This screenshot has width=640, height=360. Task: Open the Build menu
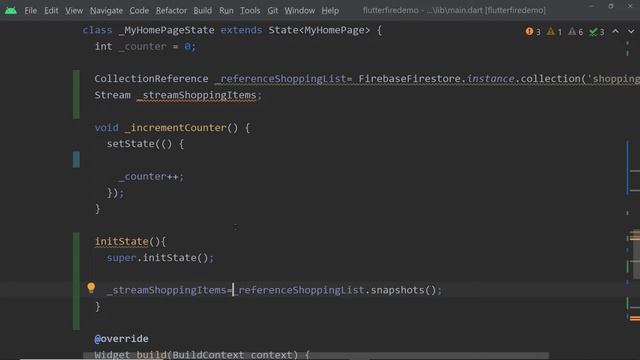202,11
